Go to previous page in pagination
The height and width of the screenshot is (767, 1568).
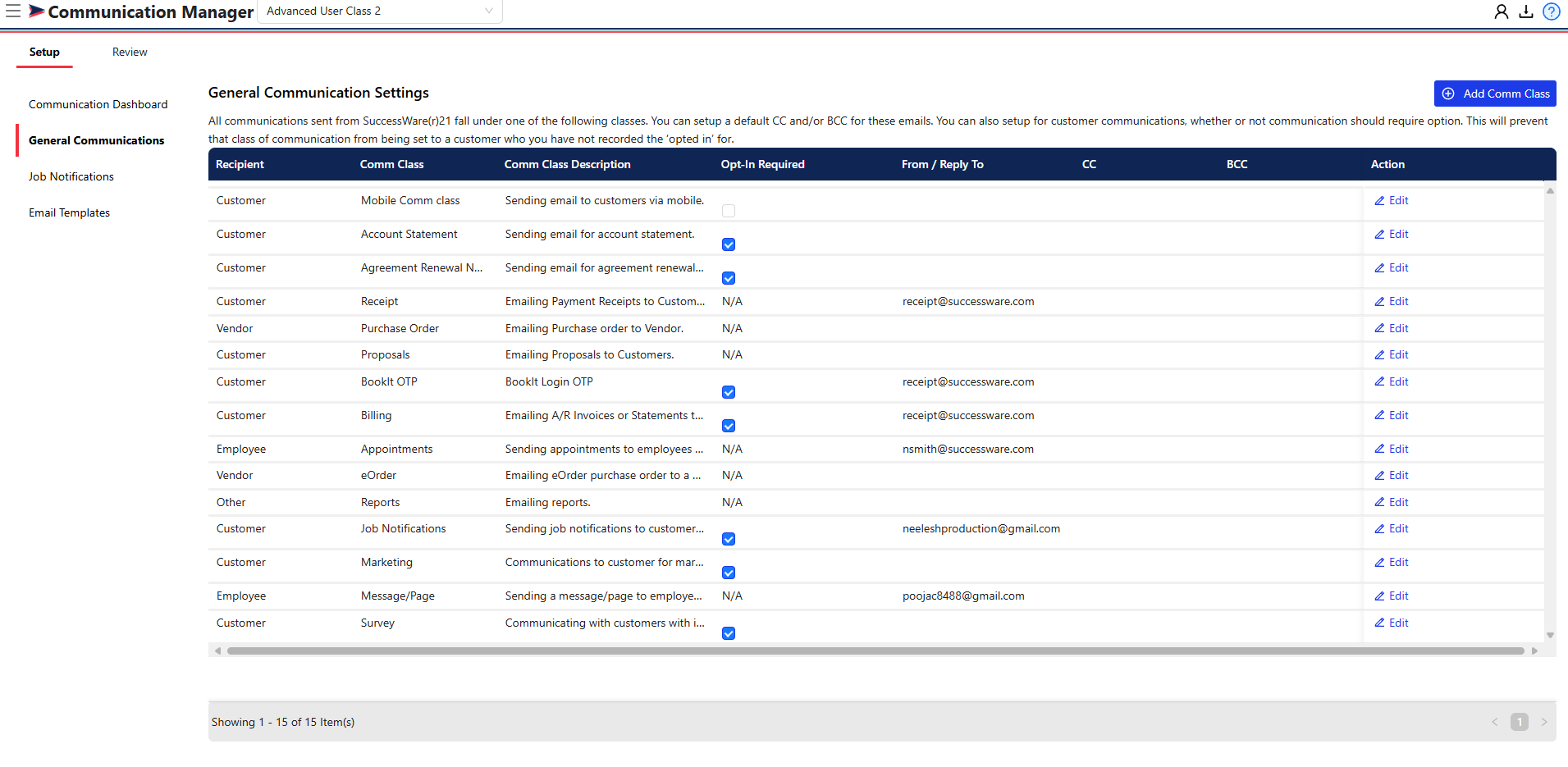pos(1494,722)
